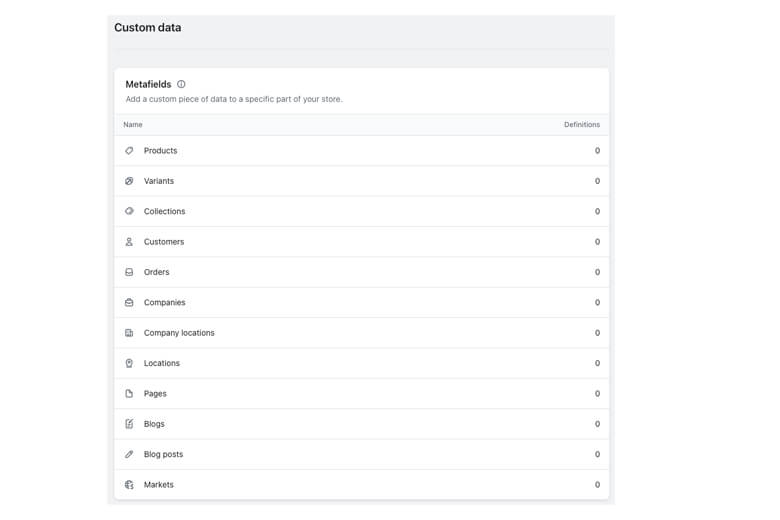The width and height of the screenshot is (780, 520).
Task: Click the Companies icon
Action: click(129, 302)
